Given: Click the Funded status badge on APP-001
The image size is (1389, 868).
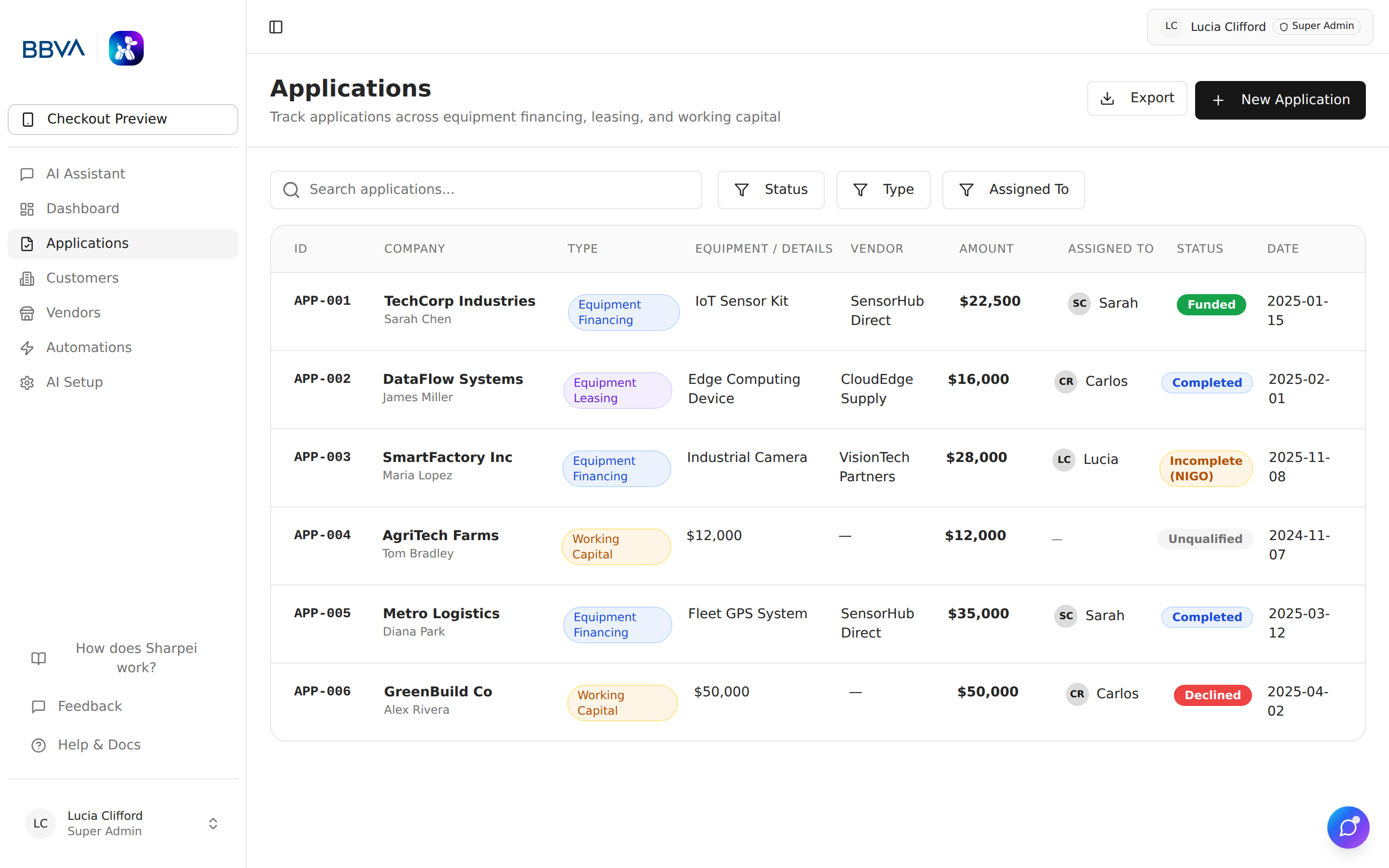Looking at the screenshot, I should click(x=1211, y=304).
